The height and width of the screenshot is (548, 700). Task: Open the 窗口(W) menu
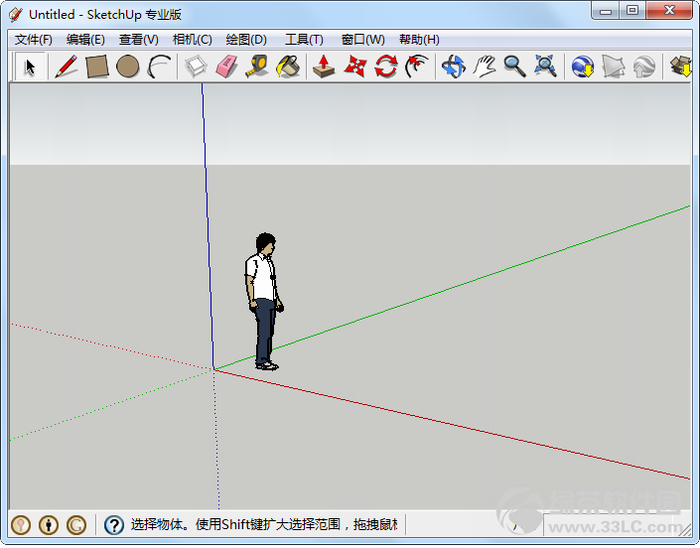tap(362, 40)
